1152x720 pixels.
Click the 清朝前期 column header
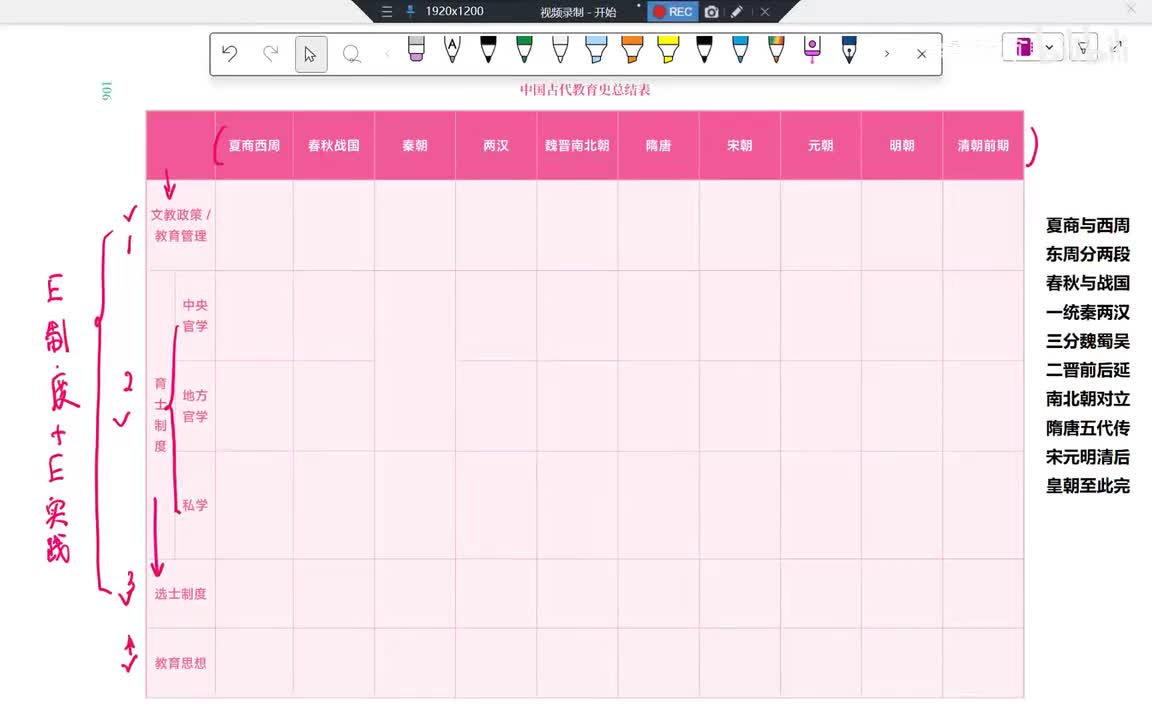983,145
